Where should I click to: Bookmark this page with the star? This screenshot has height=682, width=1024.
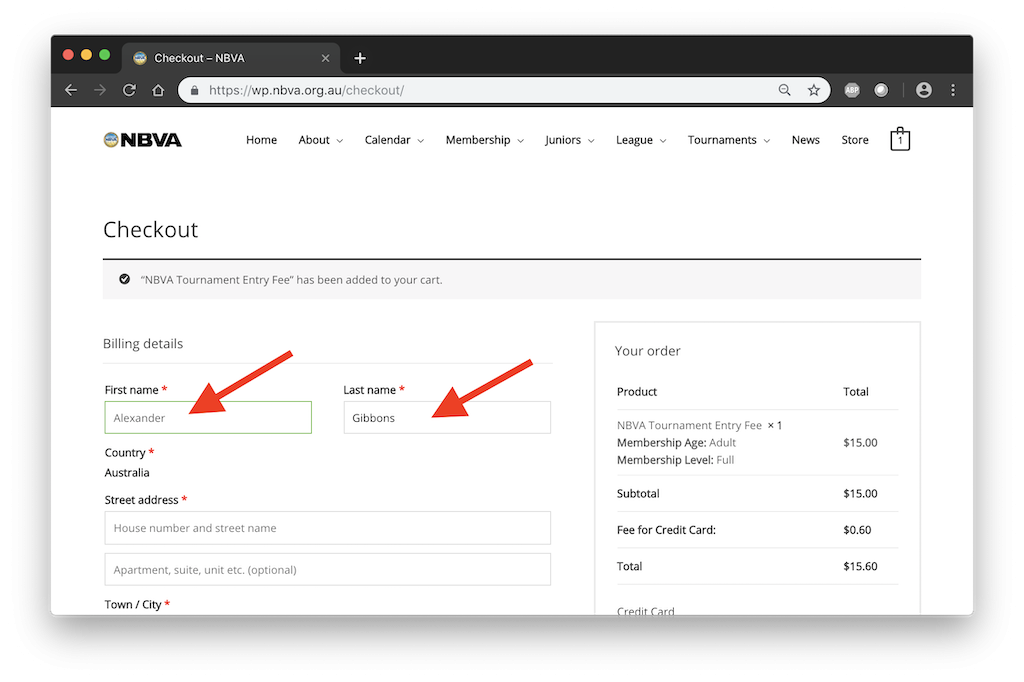pyautogui.click(x=814, y=90)
